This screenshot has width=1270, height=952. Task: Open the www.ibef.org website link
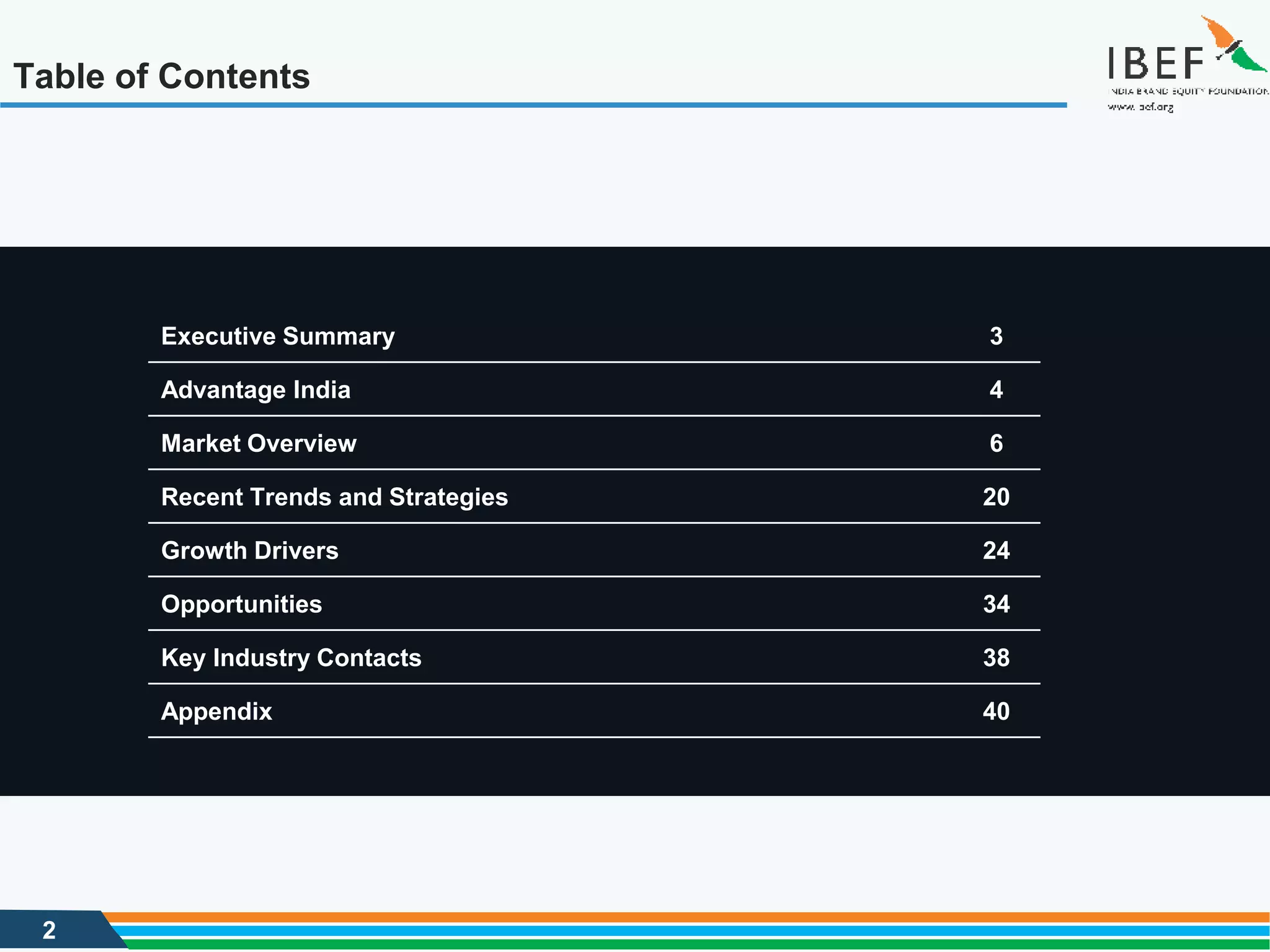coord(1140,107)
